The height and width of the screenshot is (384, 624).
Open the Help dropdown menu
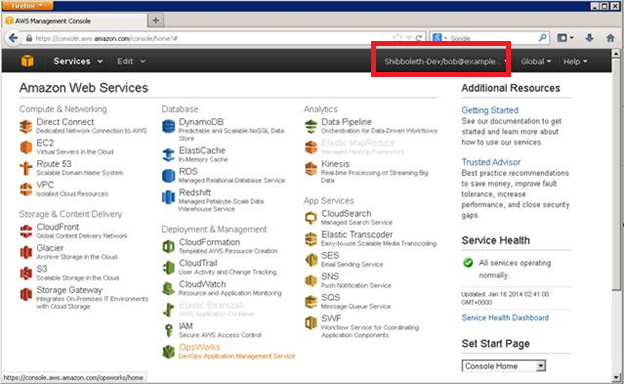575,61
